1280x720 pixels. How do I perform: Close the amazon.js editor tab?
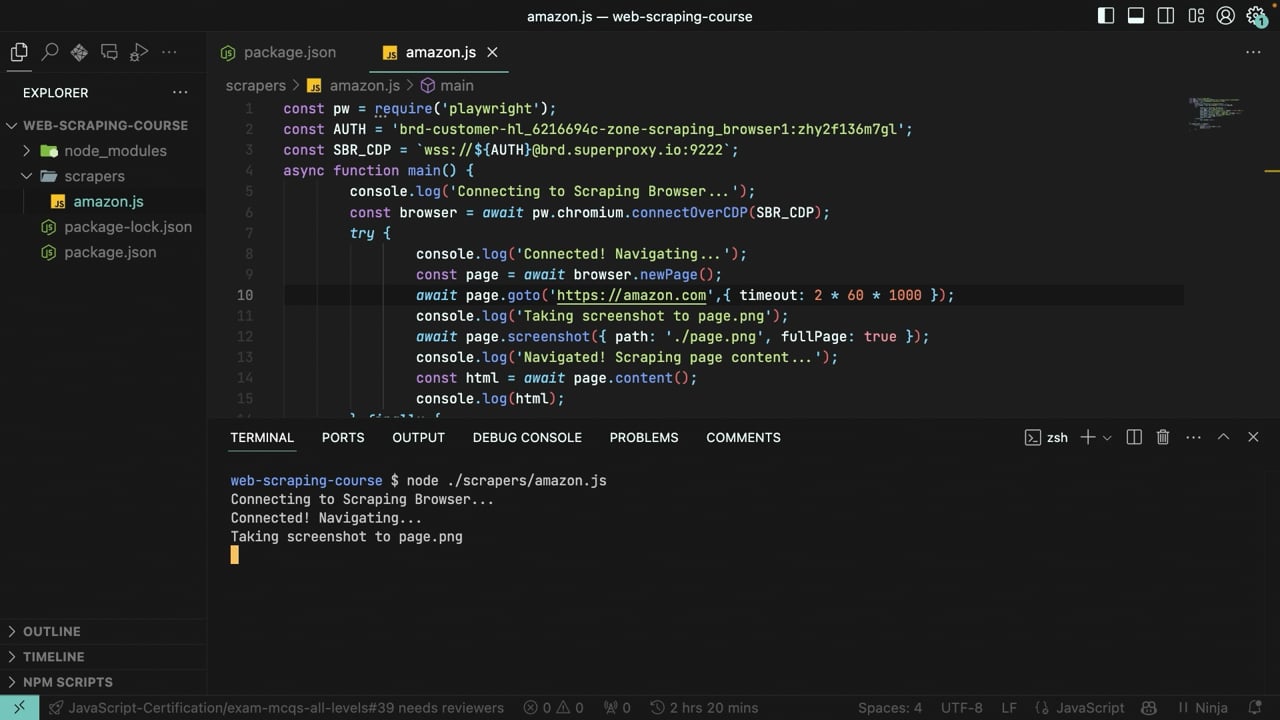click(x=492, y=52)
